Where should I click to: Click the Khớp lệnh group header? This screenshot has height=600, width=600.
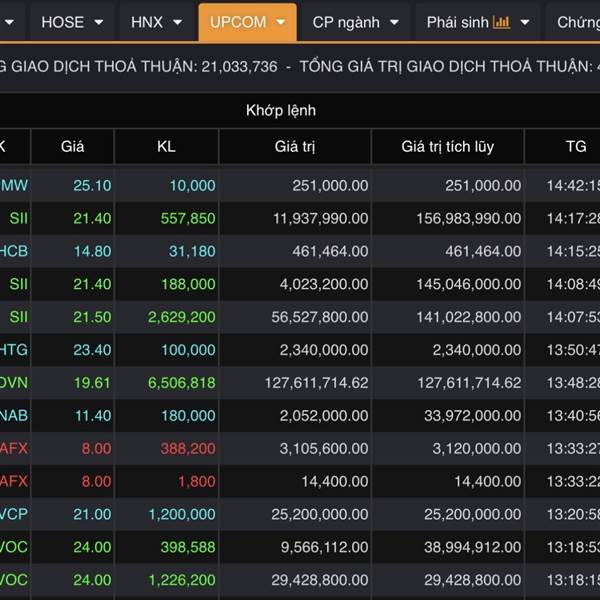280,110
